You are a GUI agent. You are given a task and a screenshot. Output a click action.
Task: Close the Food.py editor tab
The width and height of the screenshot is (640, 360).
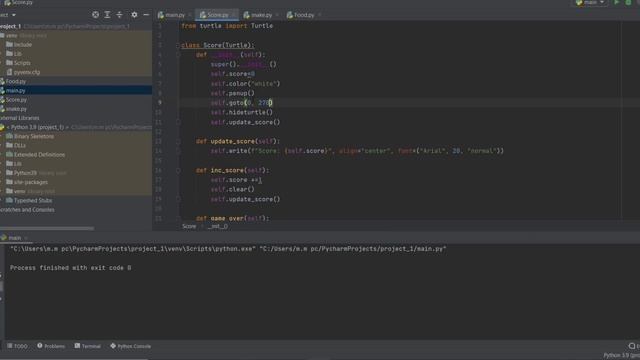click(320, 15)
